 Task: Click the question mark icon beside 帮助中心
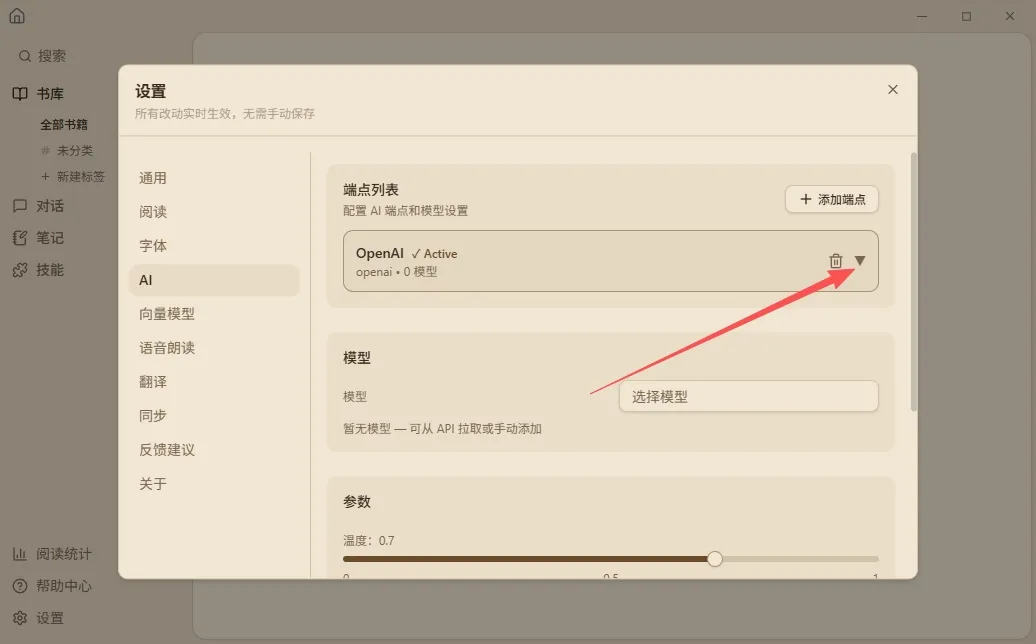tap(20, 586)
